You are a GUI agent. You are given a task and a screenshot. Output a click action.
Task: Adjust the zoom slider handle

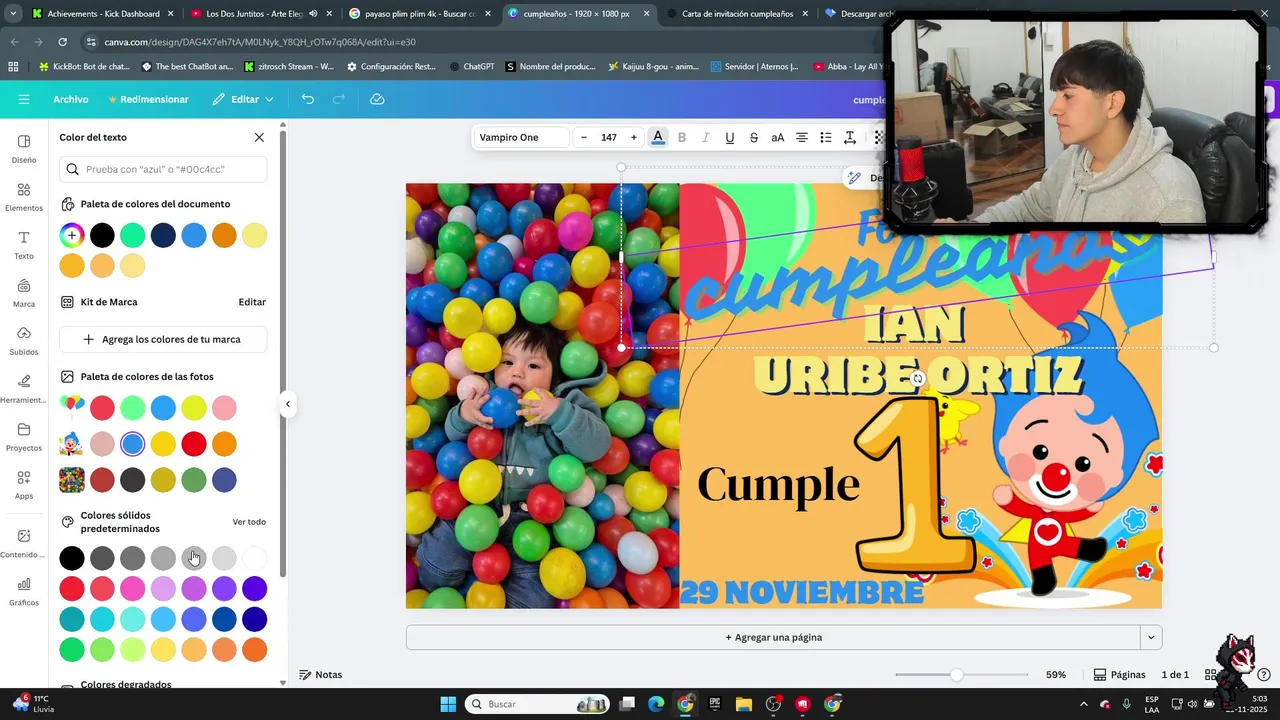[956, 675]
